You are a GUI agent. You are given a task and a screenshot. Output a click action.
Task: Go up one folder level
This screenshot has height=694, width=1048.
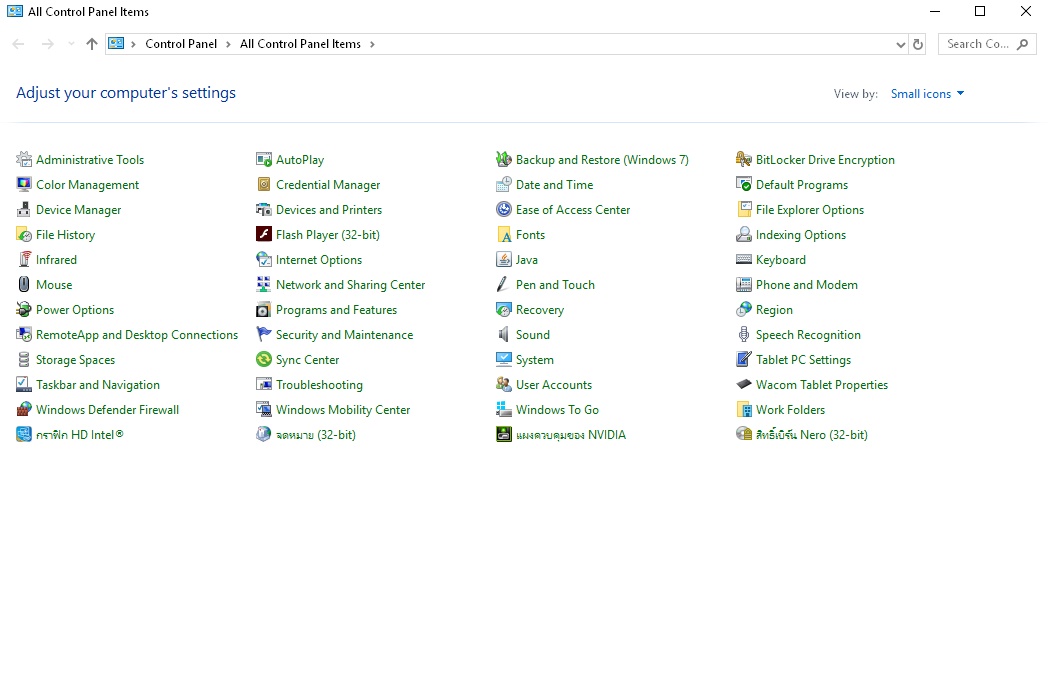[x=92, y=44]
